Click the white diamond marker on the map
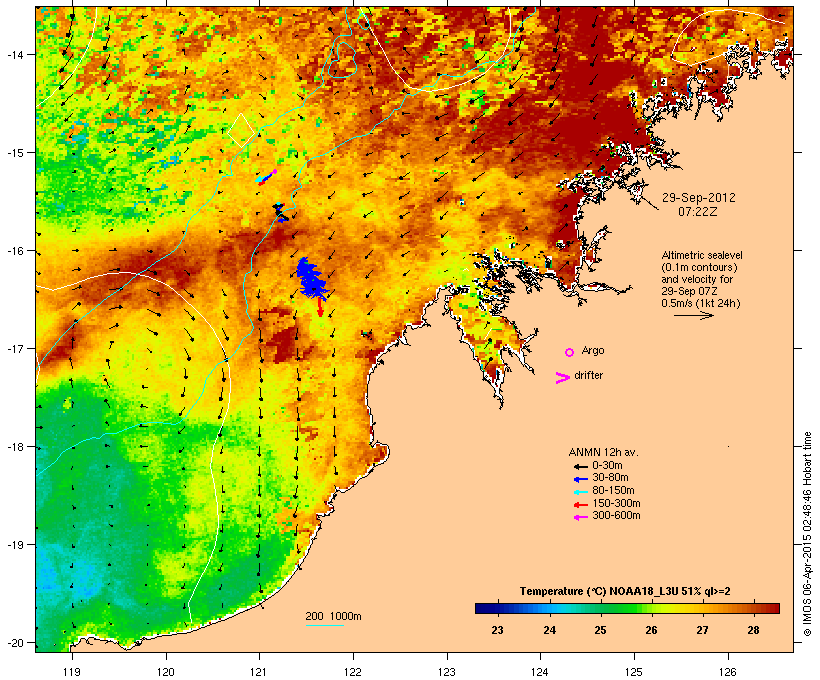 (x=241, y=130)
